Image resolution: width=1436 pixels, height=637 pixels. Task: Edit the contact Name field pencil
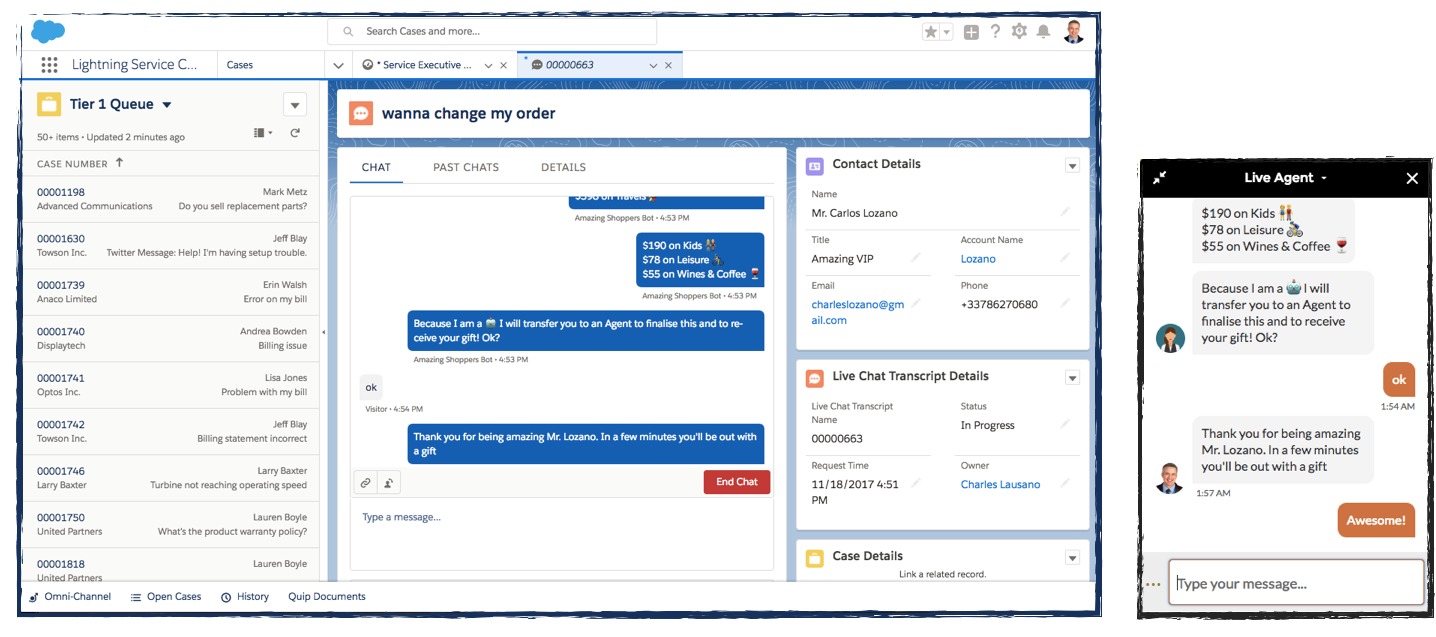coord(1065,212)
